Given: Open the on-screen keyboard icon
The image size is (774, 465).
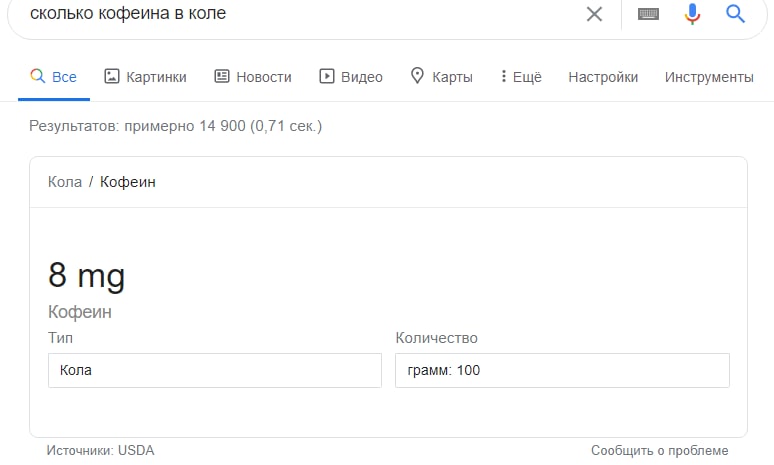Looking at the screenshot, I should click(648, 14).
